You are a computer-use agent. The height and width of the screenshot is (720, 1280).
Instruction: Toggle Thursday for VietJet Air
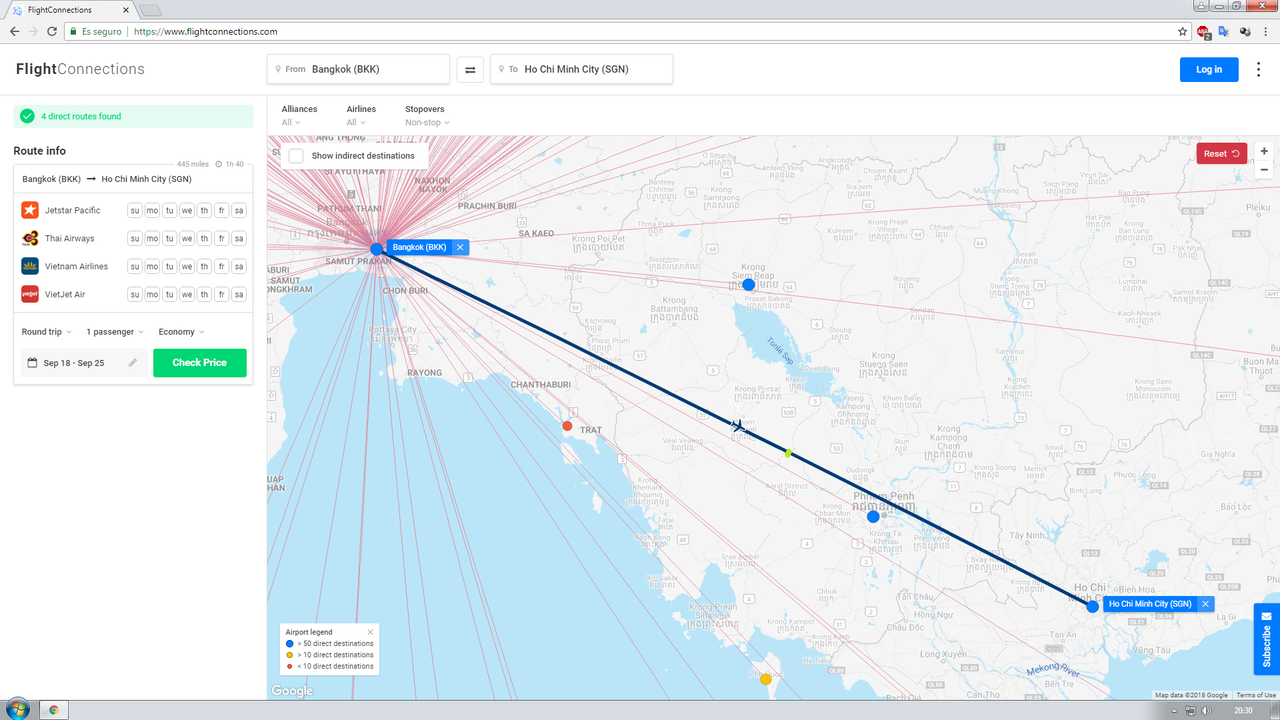204,294
